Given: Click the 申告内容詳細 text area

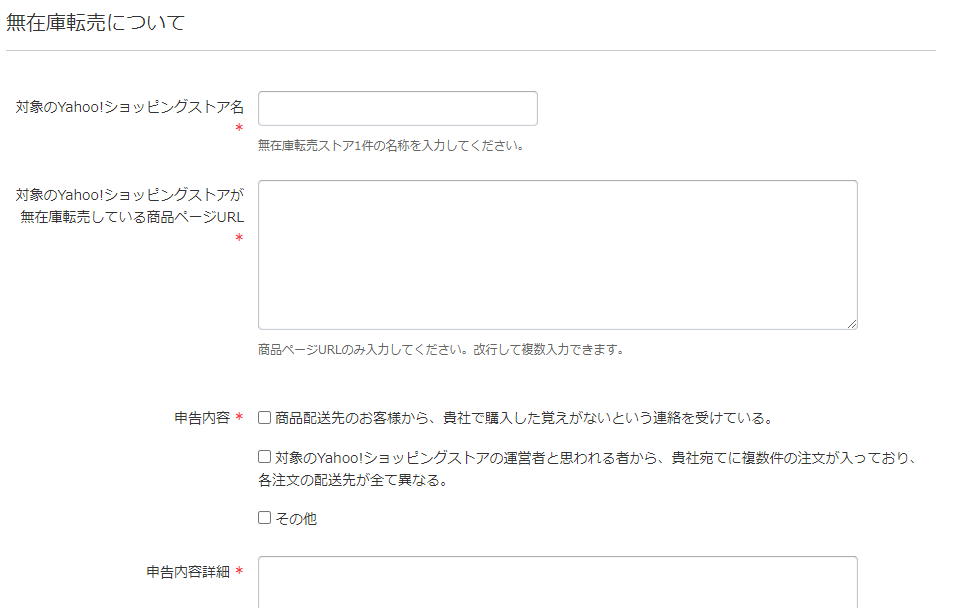Looking at the screenshot, I should coord(558,582).
